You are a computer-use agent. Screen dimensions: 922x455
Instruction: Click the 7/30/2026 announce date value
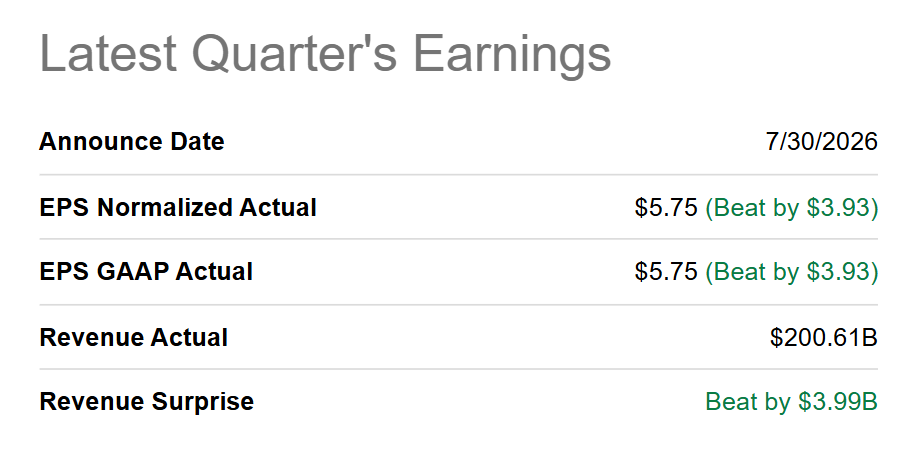[x=821, y=142]
